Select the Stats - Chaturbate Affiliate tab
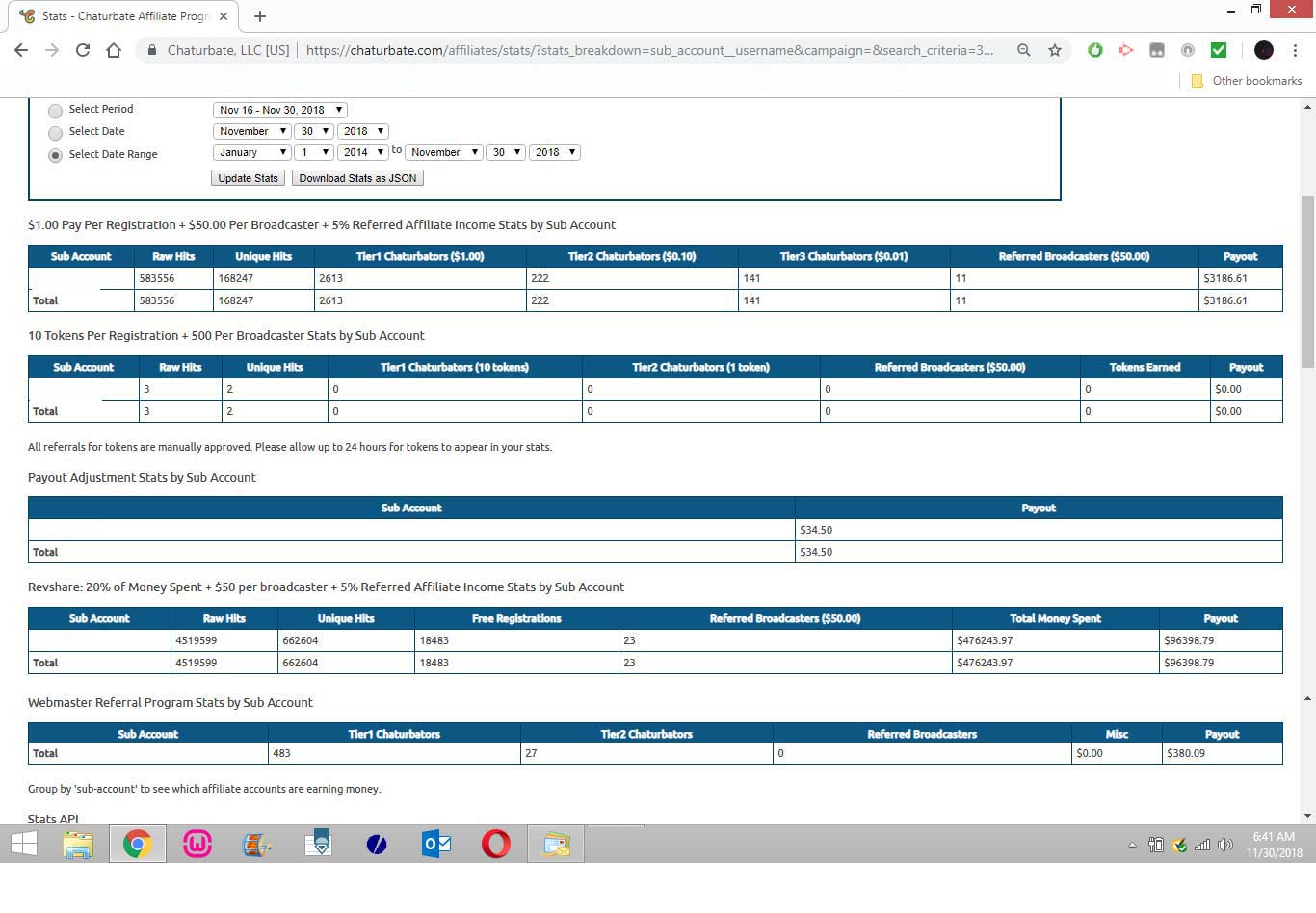The image size is (1316, 913). point(123,16)
